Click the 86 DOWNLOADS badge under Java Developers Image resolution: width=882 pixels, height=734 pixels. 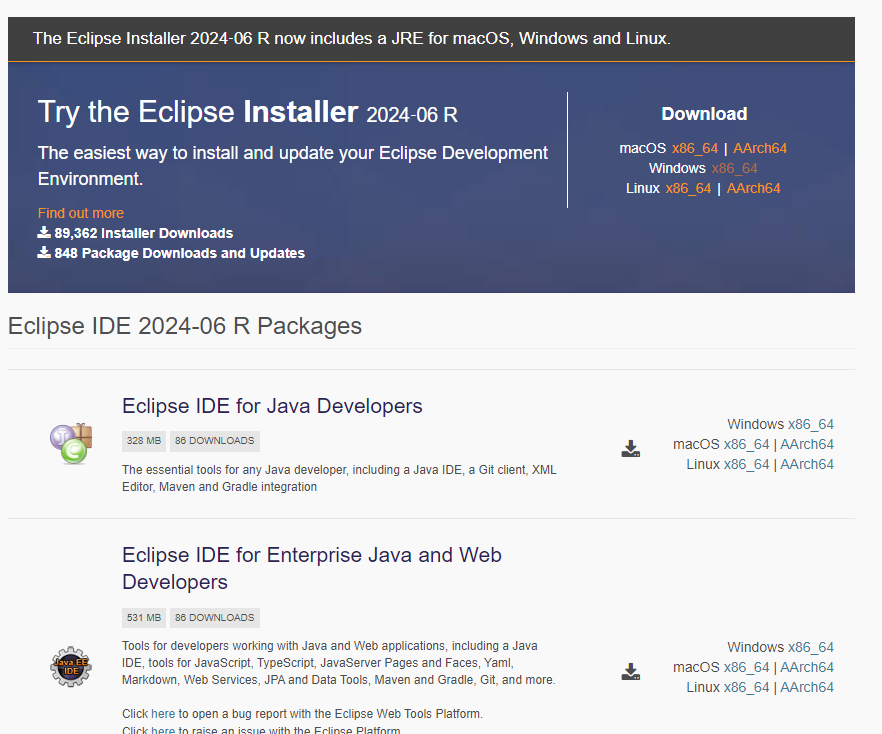(214, 441)
